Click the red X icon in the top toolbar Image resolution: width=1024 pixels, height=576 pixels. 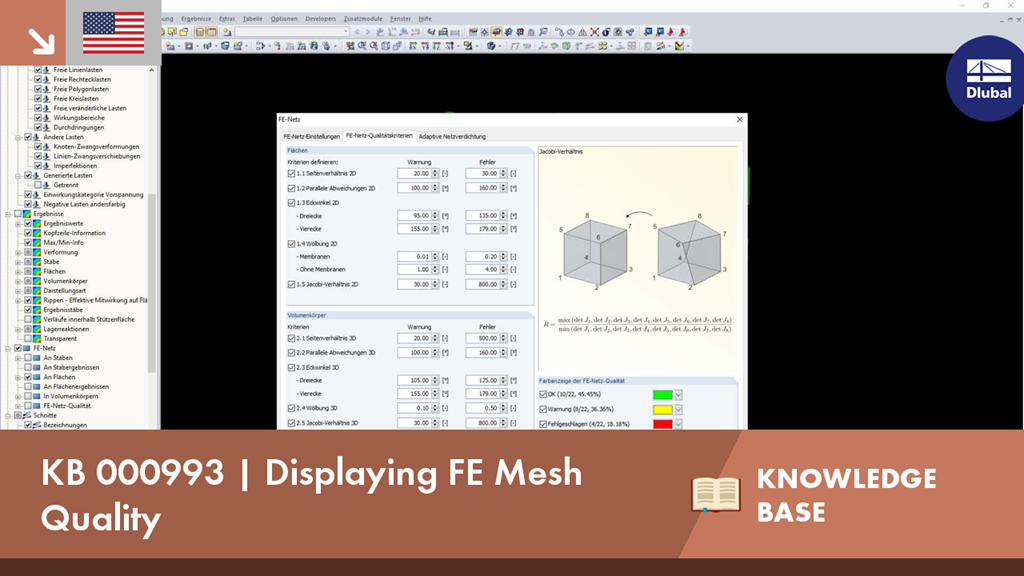[594, 31]
